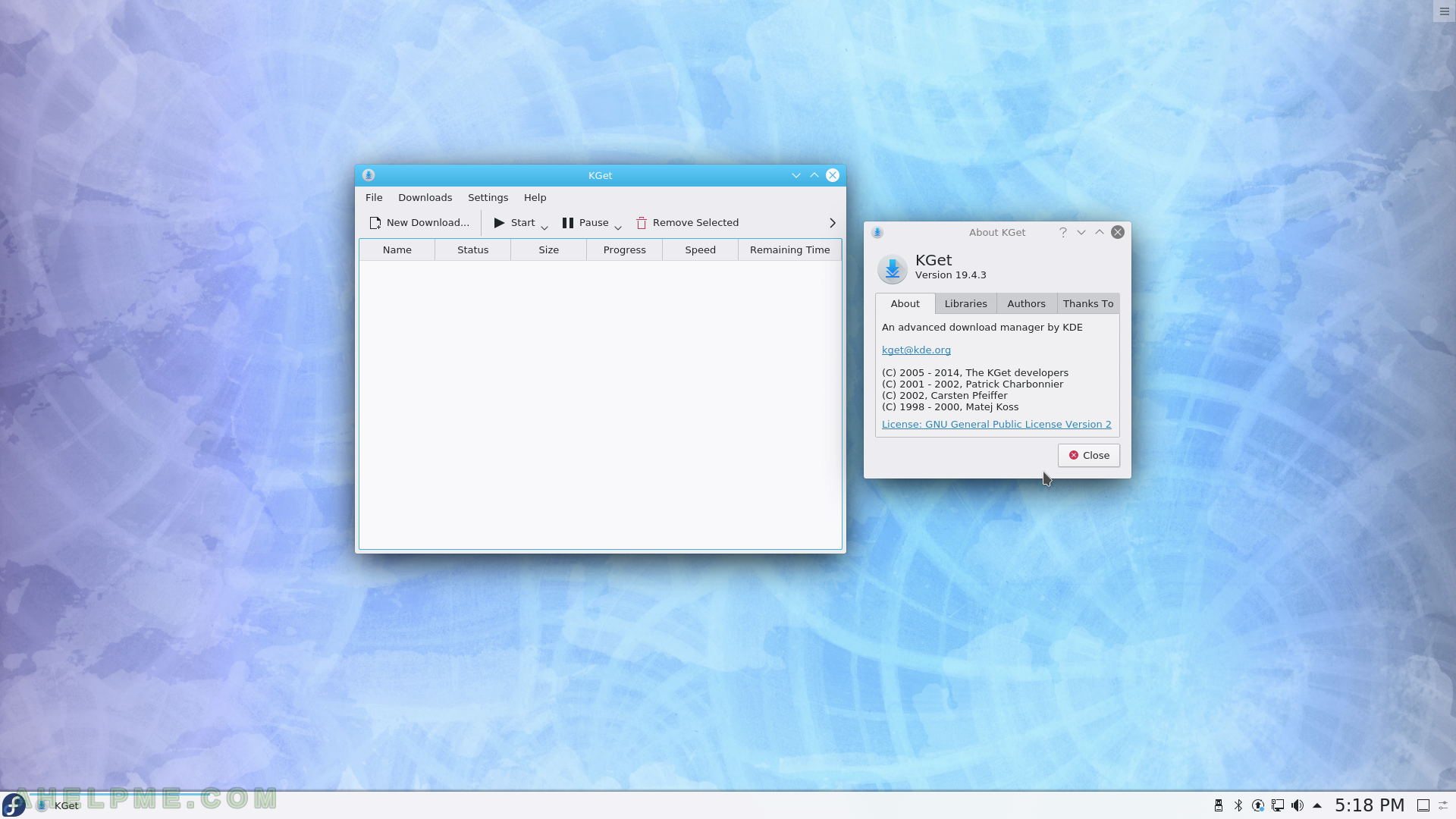
Task: Sort by the Progress column header
Action: coord(625,249)
